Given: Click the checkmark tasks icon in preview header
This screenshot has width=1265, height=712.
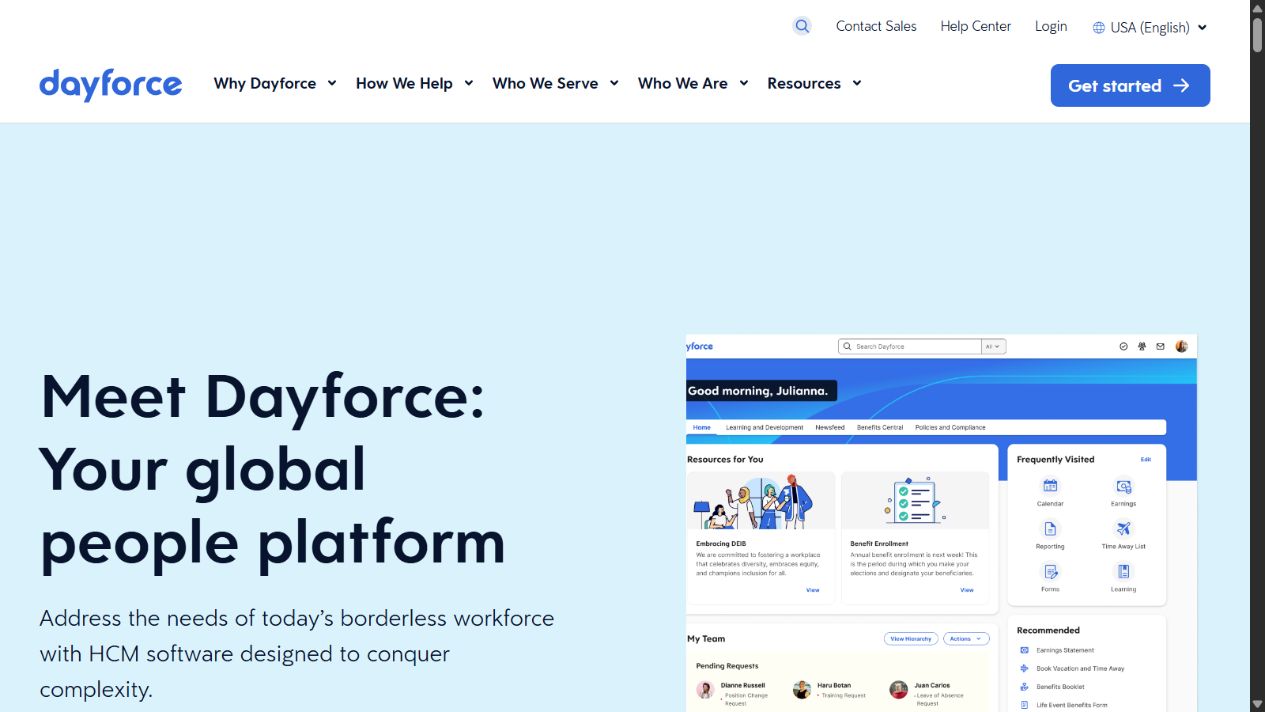Looking at the screenshot, I should [x=1123, y=346].
